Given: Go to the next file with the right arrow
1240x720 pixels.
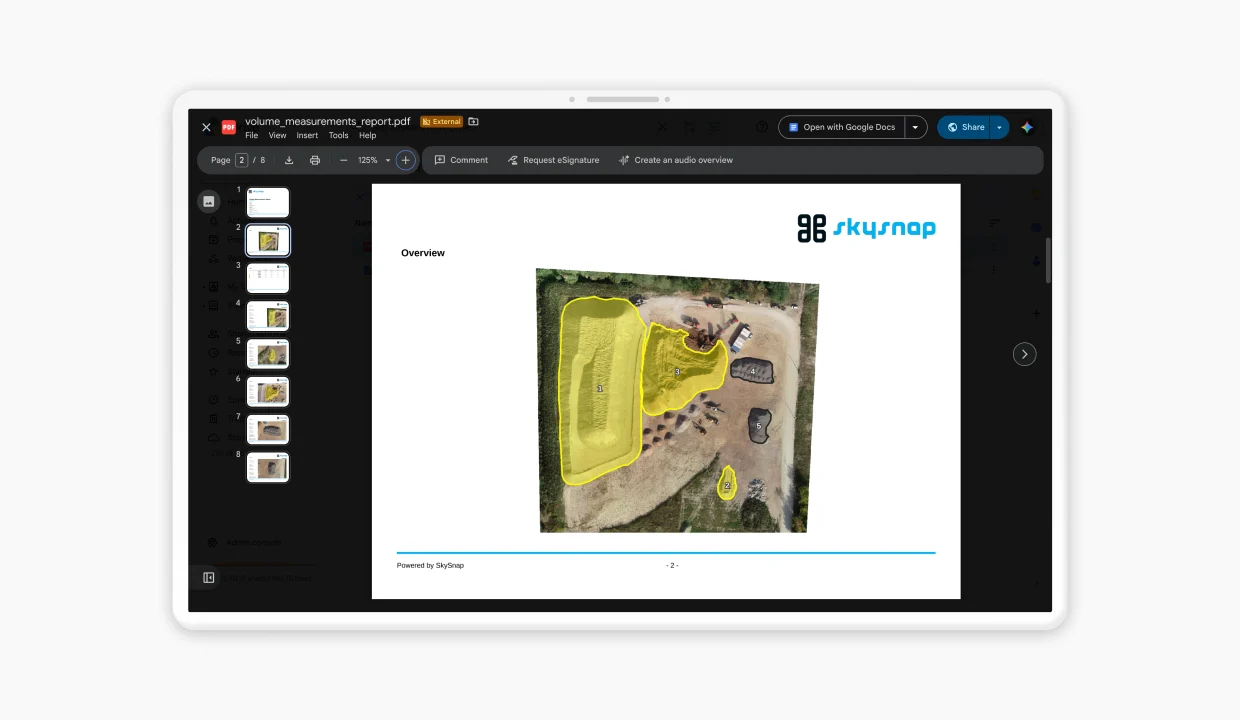Looking at the screenshot, I should click(x=1024, y=354).
